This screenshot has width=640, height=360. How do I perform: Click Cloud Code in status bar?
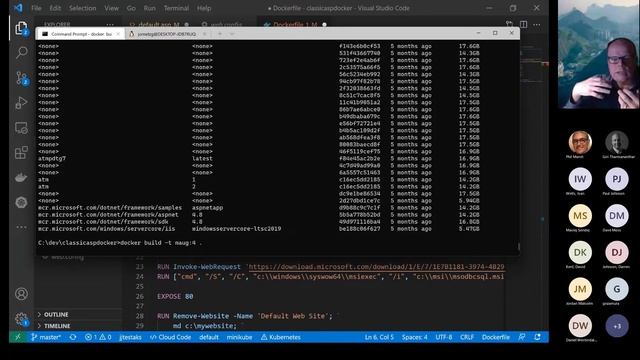[170, 337]
